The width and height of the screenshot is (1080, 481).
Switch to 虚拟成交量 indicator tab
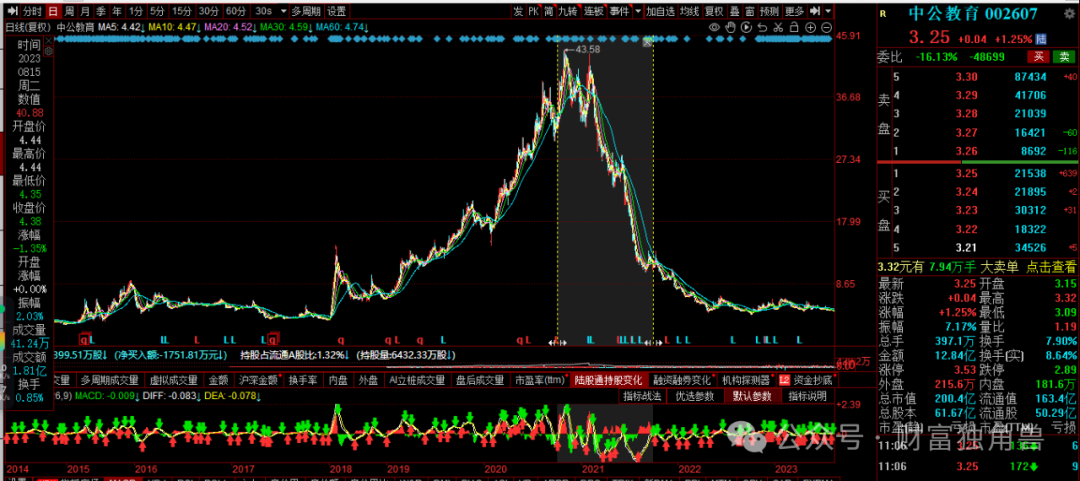point(172,380)
